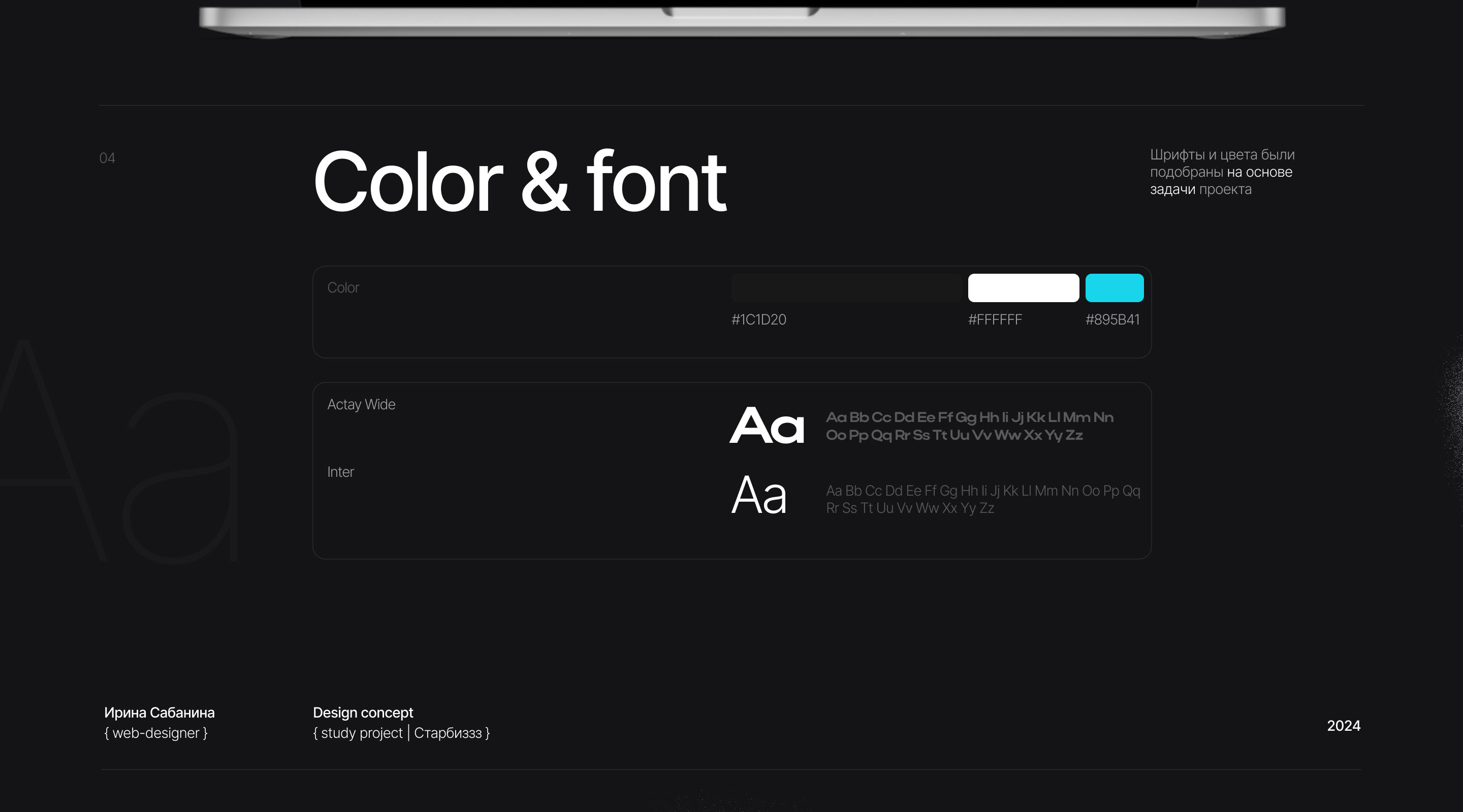Click the #895B41 hex code label
Image resolution: width=1463 pixels, height=812 pixels.
1112,320
